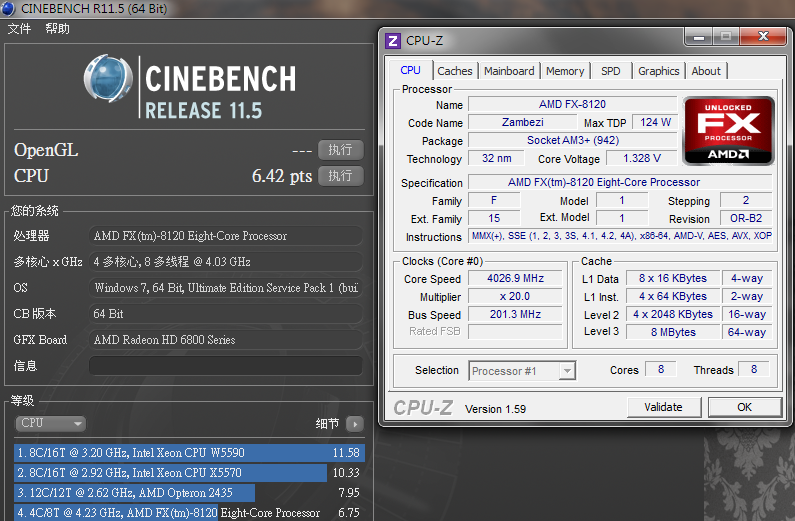Switch to the Mainboard tab
This screenshot has height=521, width=795.
(x=509, y=71)
